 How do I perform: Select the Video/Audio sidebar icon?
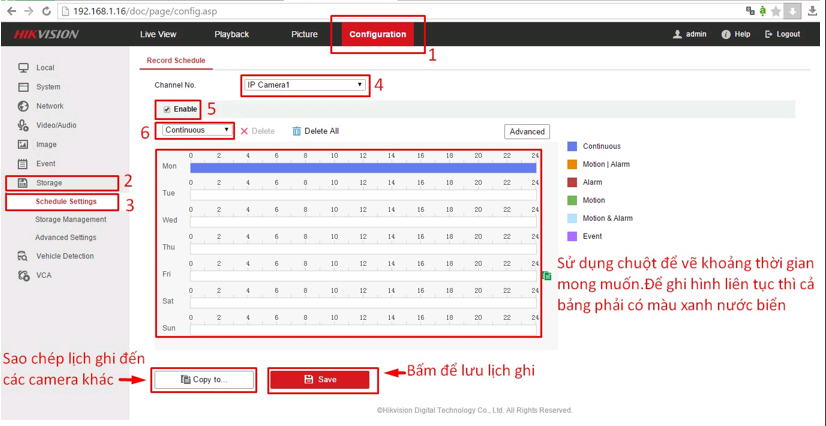[22, 125]
